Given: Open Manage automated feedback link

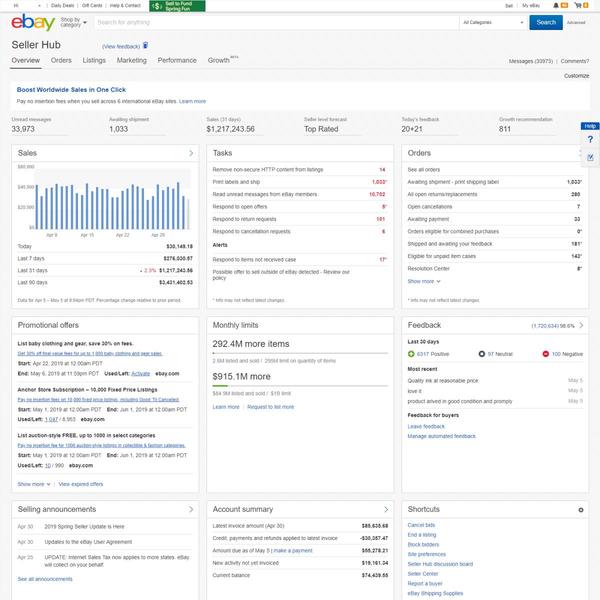Looking at the screenshot, I should pos(442,436).
